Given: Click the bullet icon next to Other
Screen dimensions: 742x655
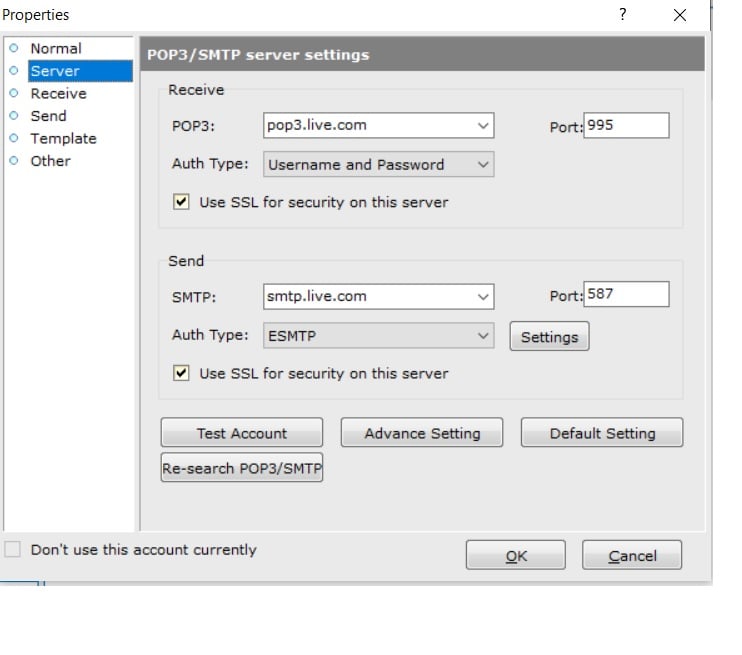Looking at the screenshot, I should pos(14,160).
